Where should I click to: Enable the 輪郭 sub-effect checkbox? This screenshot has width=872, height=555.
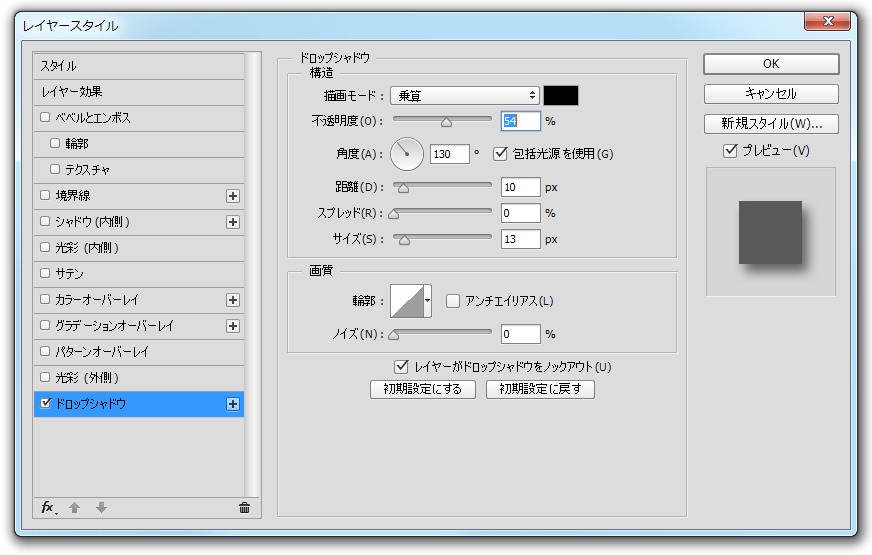click(54, 143)
